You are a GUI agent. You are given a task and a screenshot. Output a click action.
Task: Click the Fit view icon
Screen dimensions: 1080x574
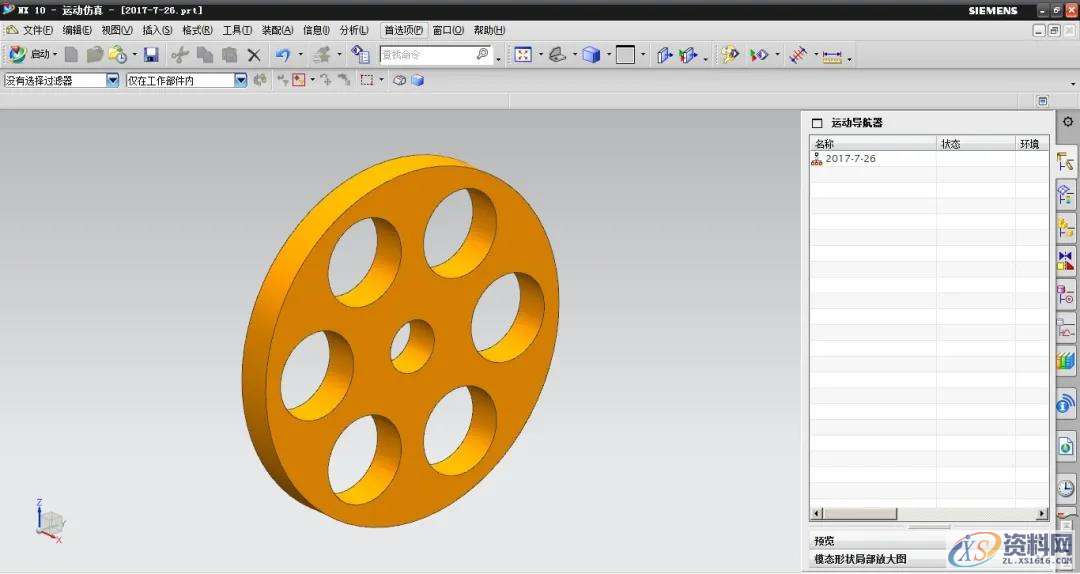523,55
